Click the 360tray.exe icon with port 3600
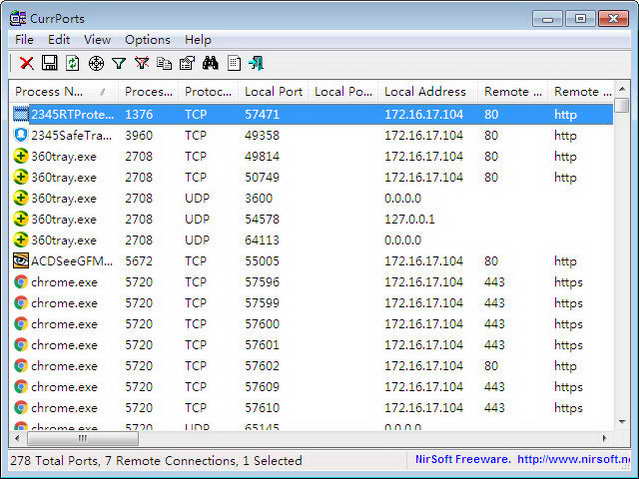Image resolution: width=639 pixels, height=479 pixels. point(20,198)
